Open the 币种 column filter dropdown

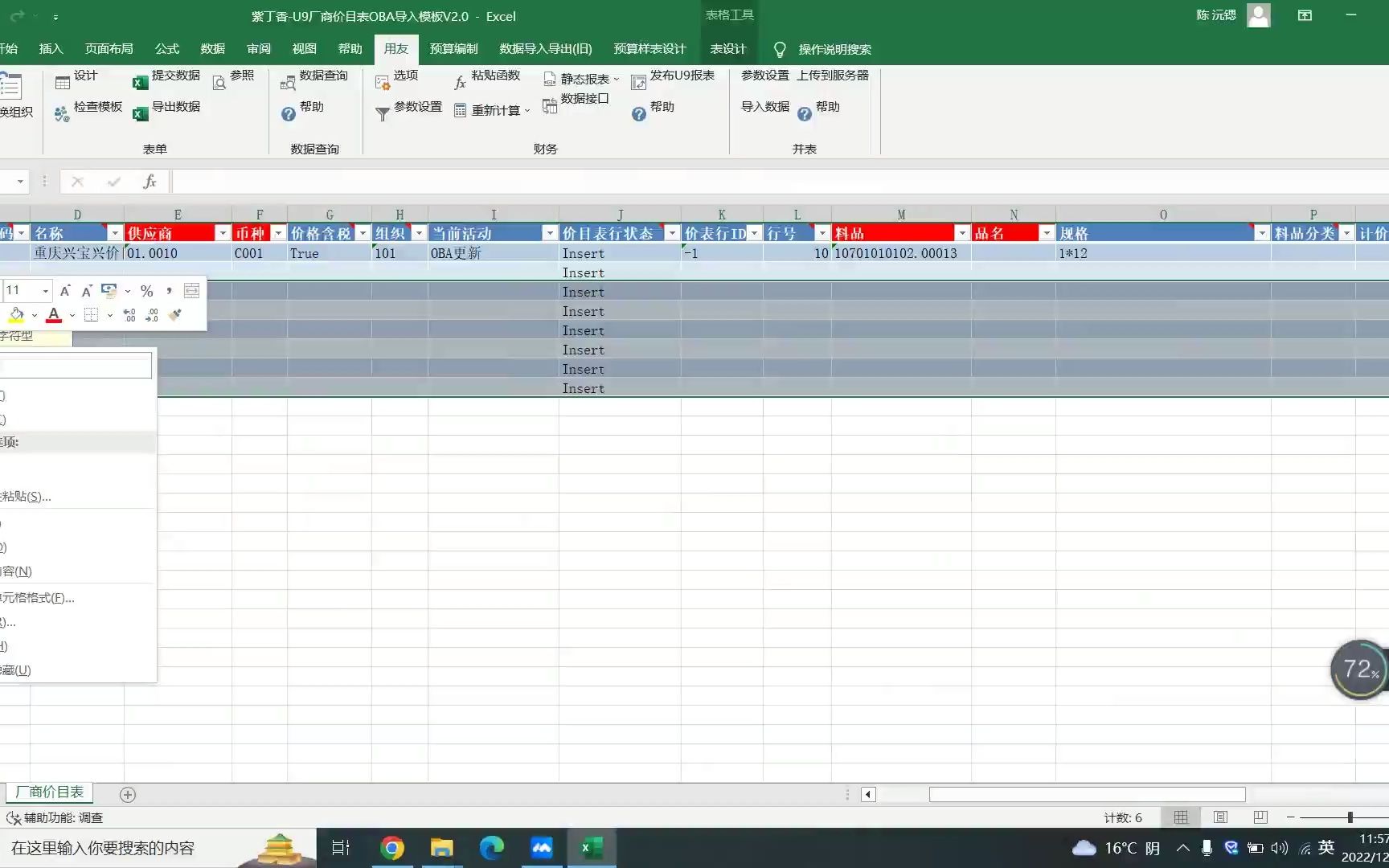click(x=278, y=233)
